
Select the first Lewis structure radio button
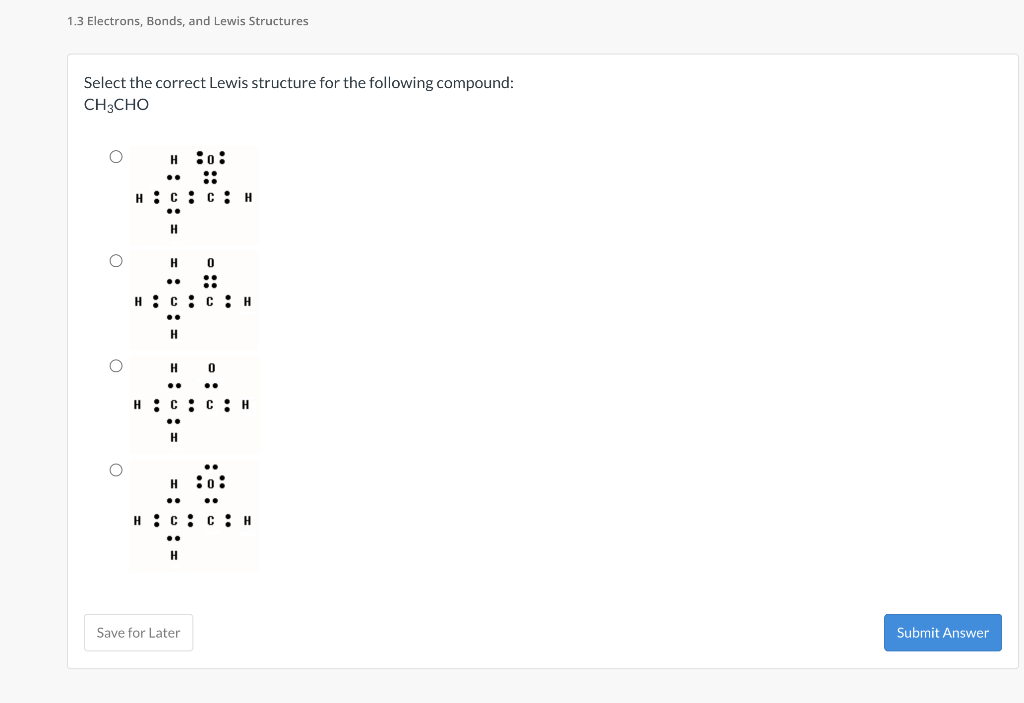pyautogui.click(x=115, y=156)
